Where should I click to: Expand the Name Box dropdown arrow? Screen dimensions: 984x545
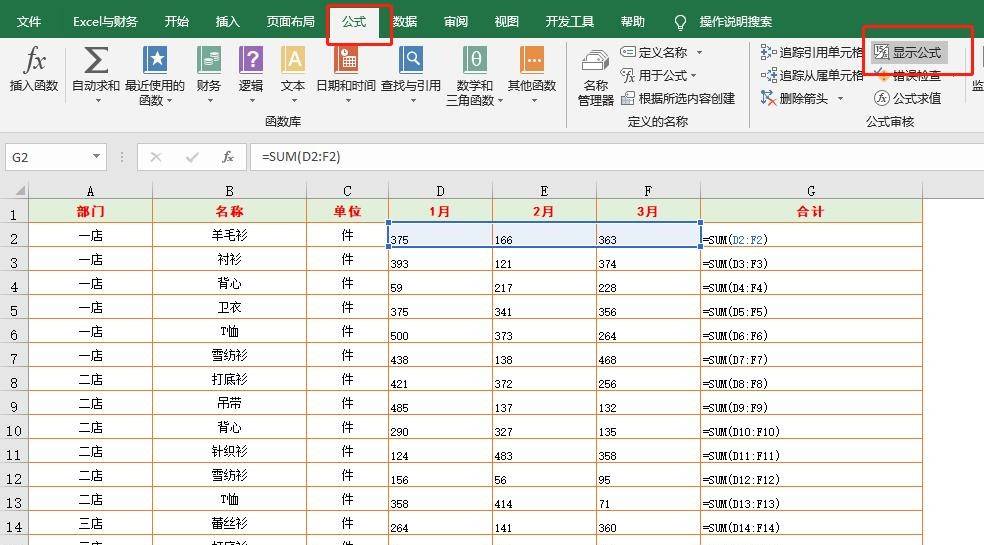[96, 156]
